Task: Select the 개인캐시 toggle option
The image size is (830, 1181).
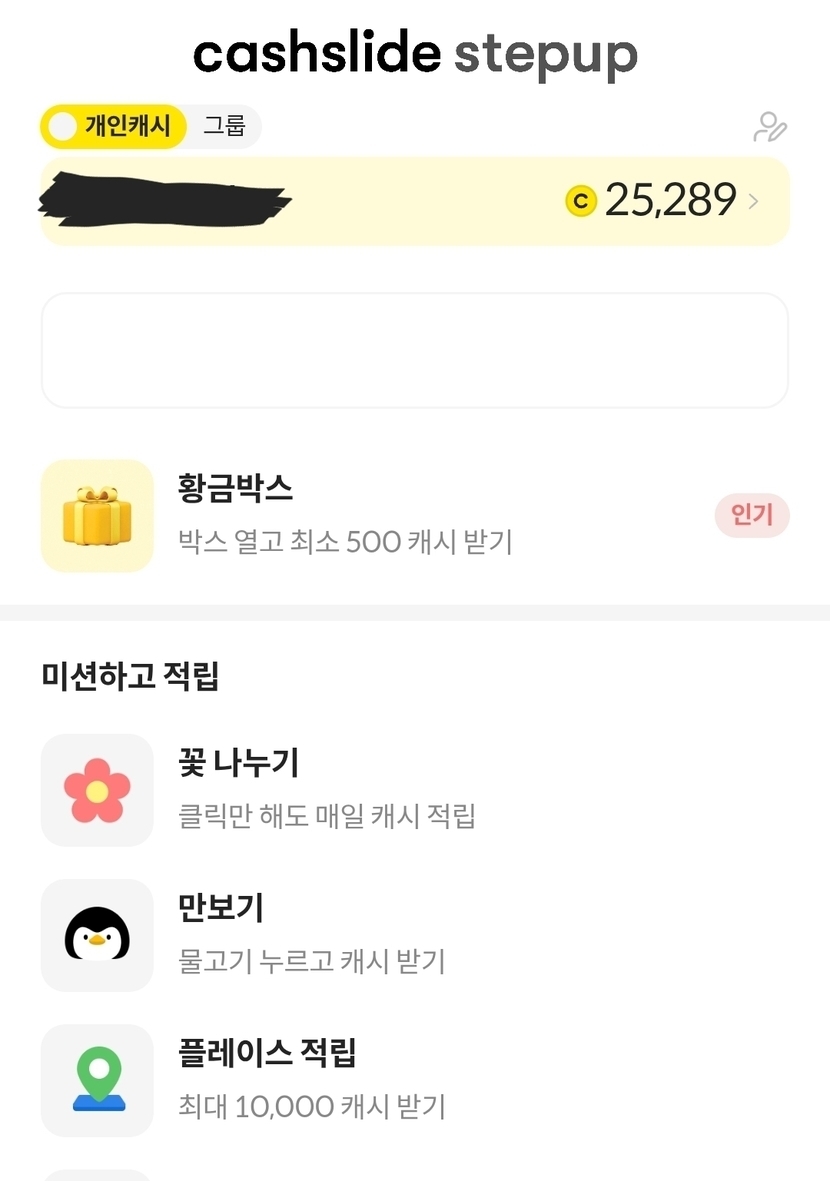Action: point(114,127)
